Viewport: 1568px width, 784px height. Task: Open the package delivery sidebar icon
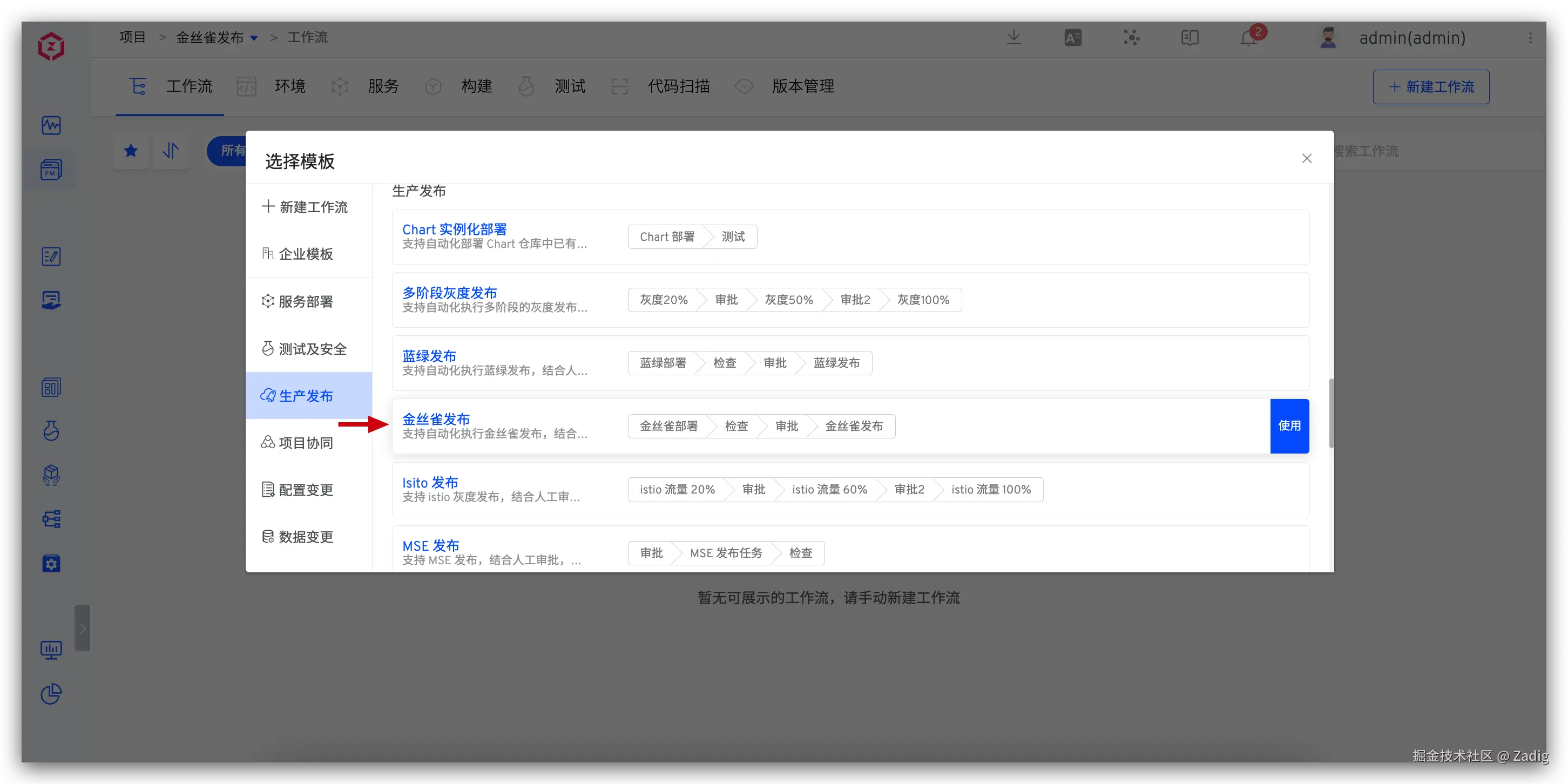51,475
